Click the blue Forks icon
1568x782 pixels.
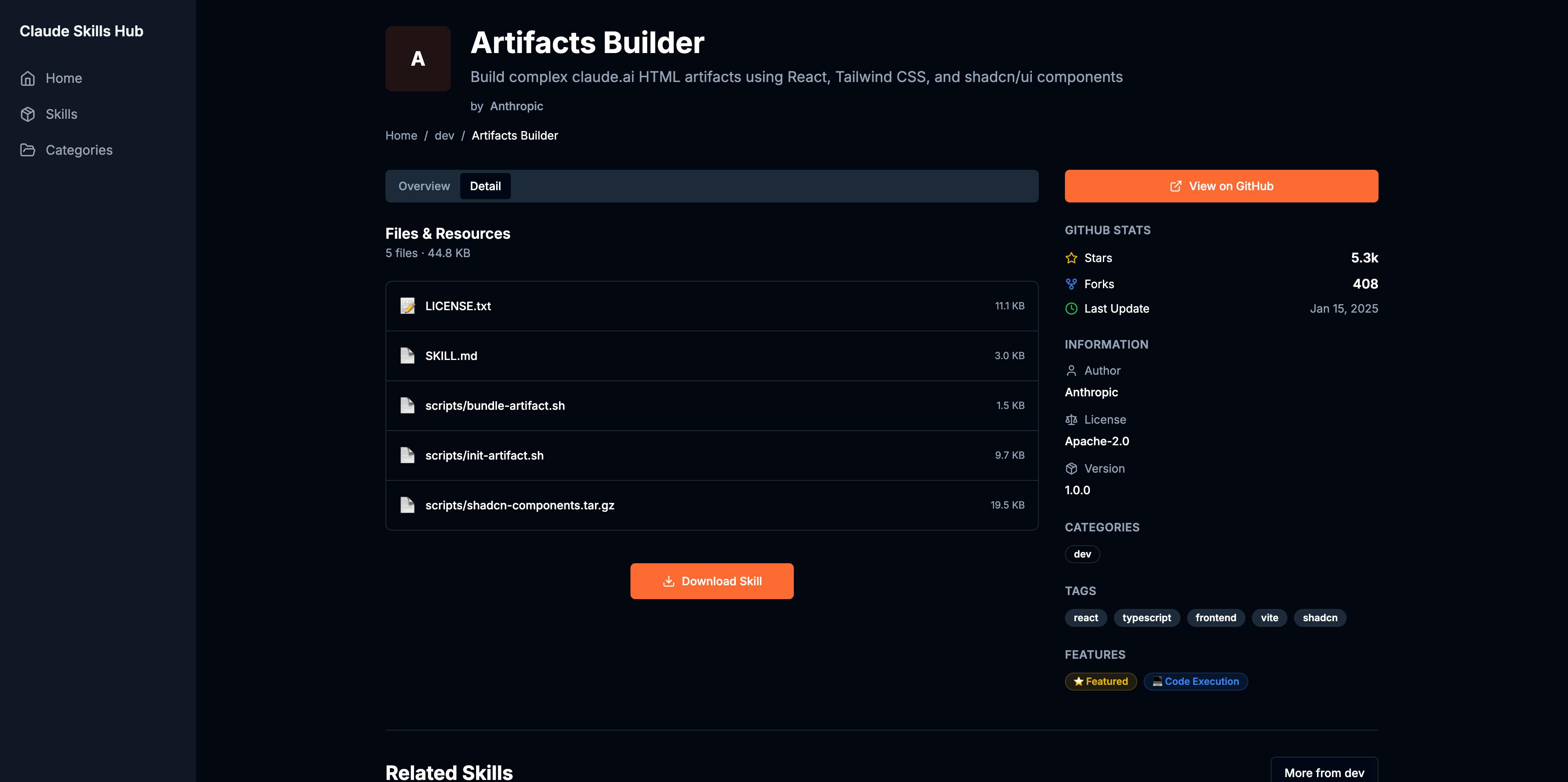coord(1071,284)
